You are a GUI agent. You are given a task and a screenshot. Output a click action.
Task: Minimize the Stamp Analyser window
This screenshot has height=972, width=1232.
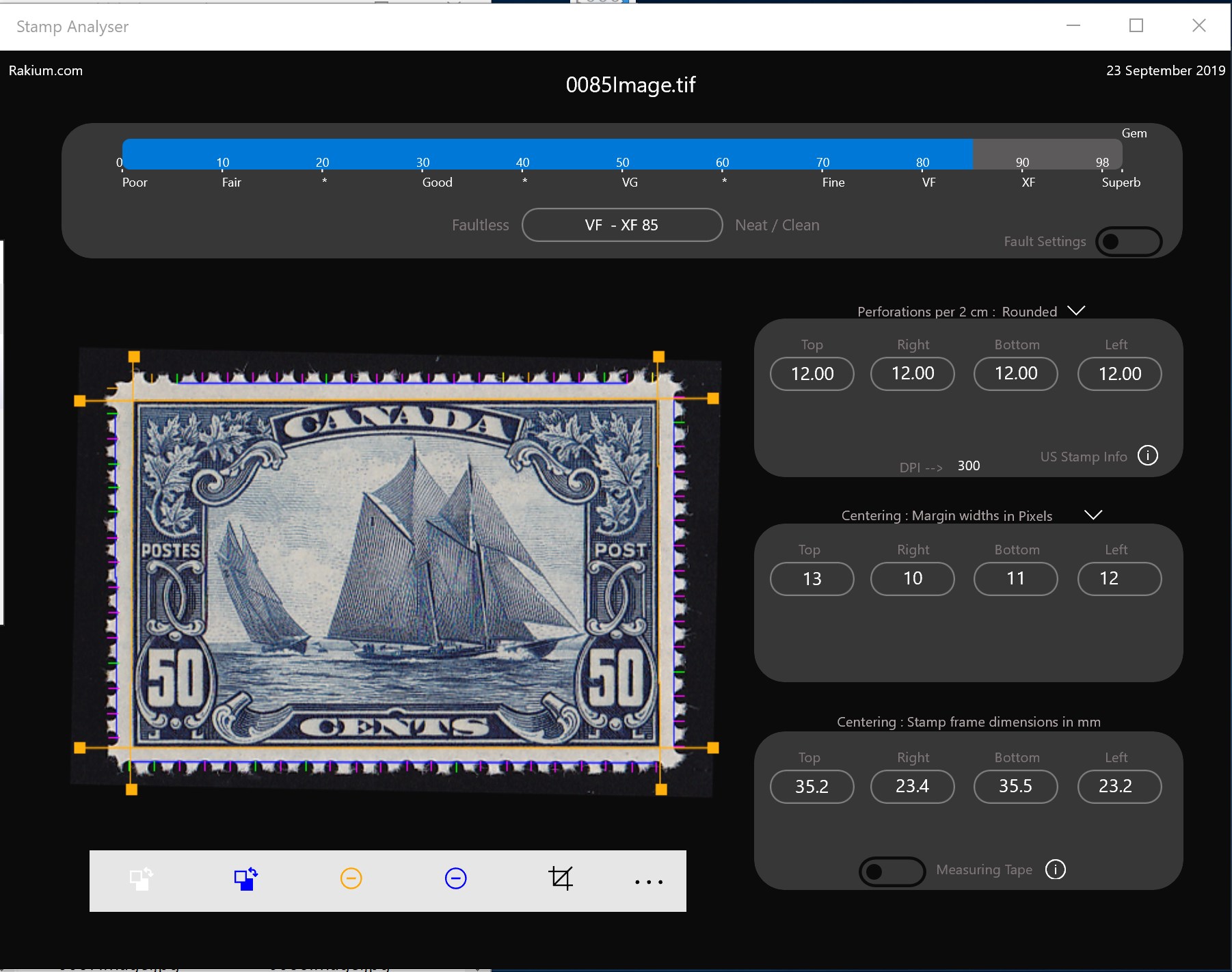(1073, 25)
